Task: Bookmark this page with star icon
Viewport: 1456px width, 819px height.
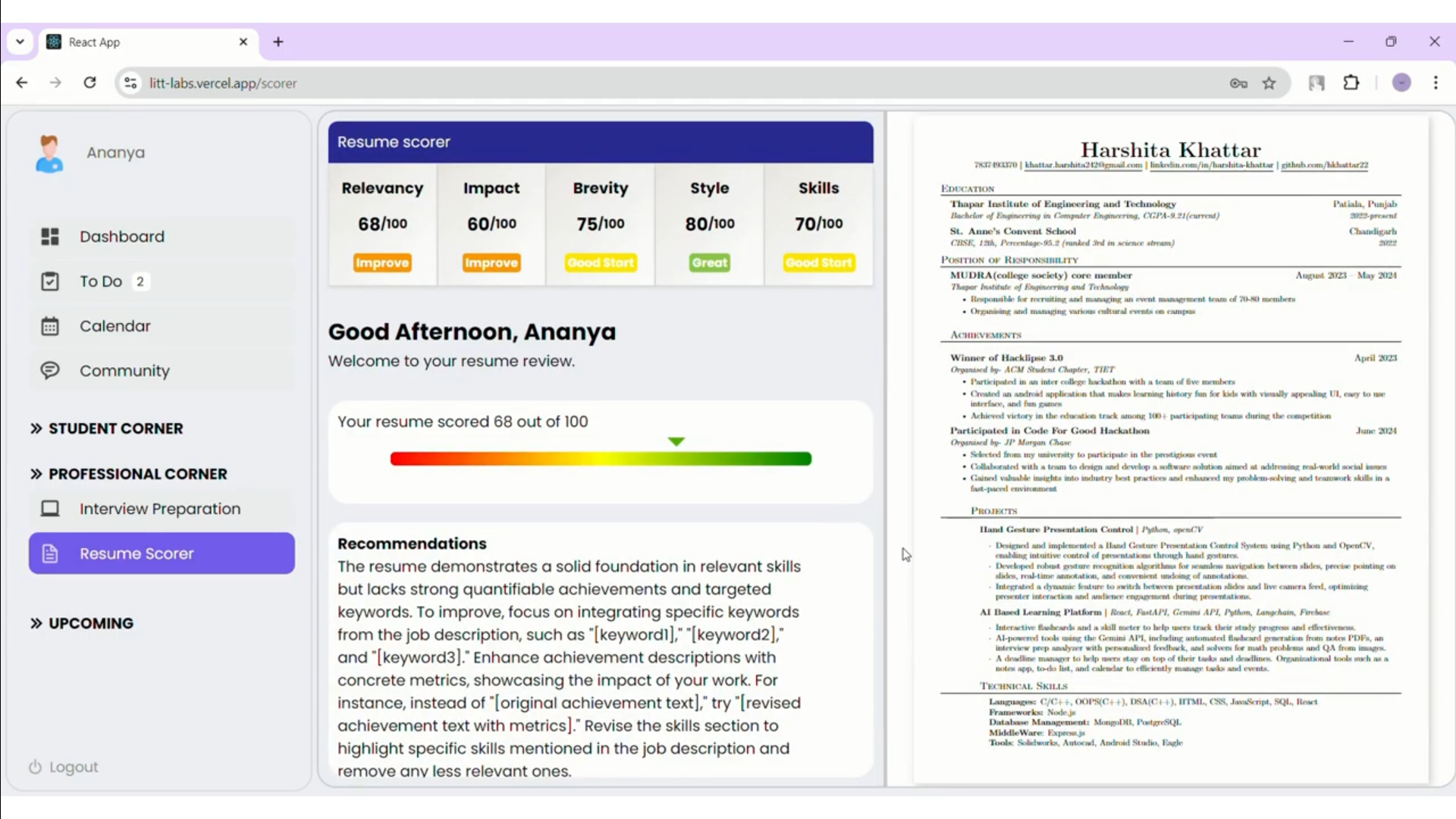Action: coord(1269,83)
